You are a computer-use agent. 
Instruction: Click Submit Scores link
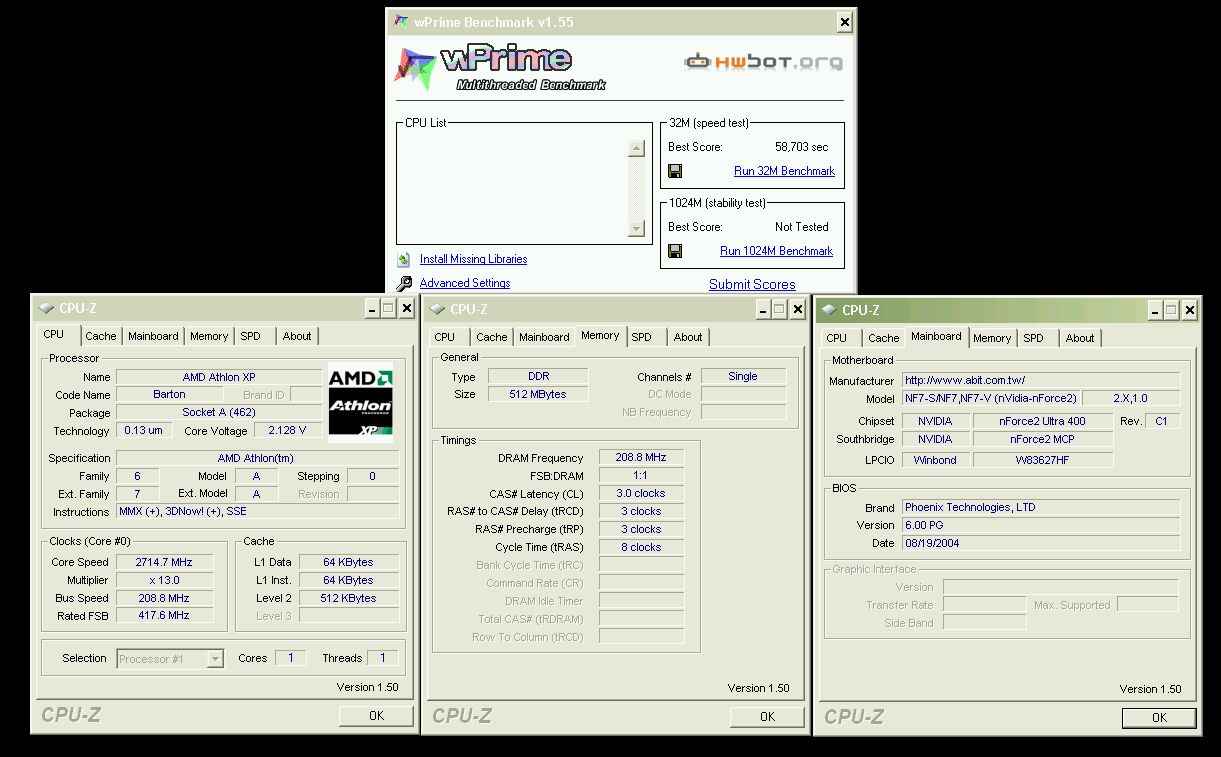click(x=752, y=284)
